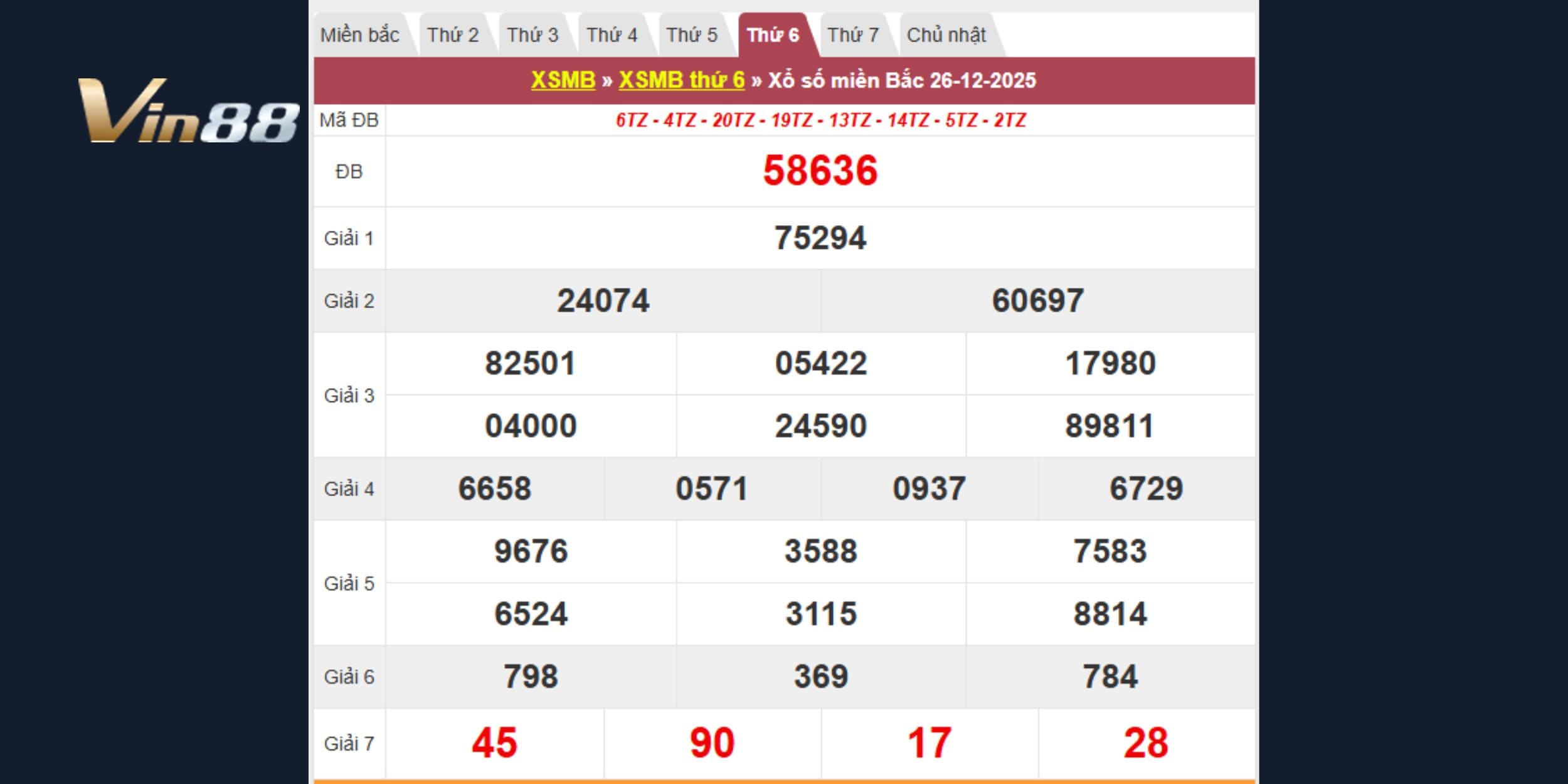
Task: Open the Thứ 5 tab
Action: (x=691, y=35)
